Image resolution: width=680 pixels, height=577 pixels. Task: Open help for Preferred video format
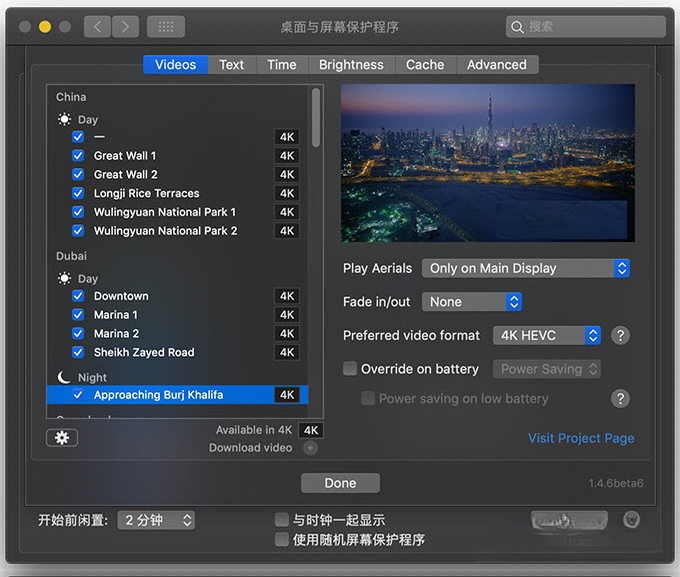click(x=620, y=335)
